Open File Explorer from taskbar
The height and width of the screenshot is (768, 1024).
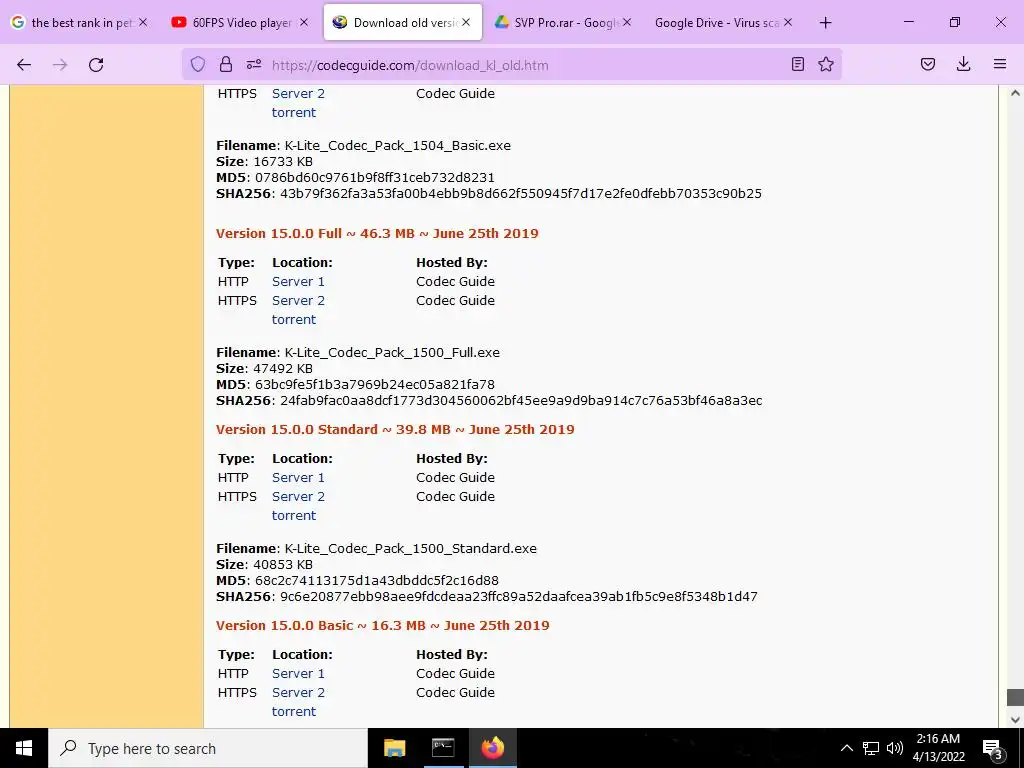coord(394,748)
